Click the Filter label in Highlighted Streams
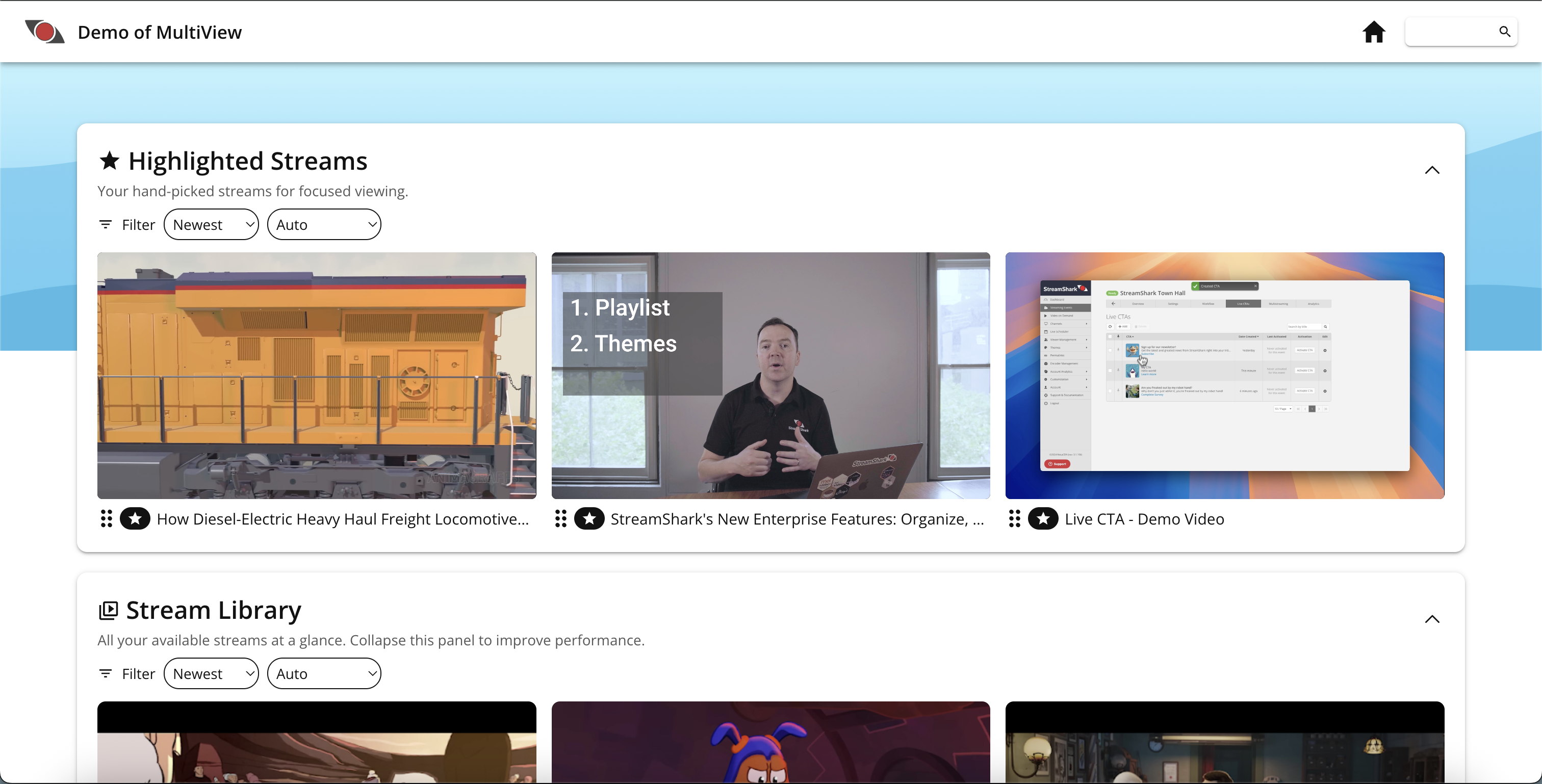The height and width of the screenshot is (784, 1542). tap(138, 224)
